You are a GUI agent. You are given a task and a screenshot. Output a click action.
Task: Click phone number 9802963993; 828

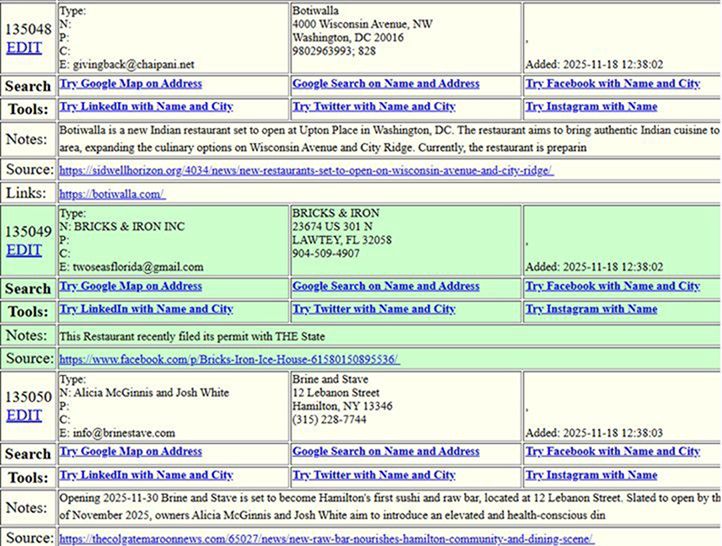click(x=334, y=51)
